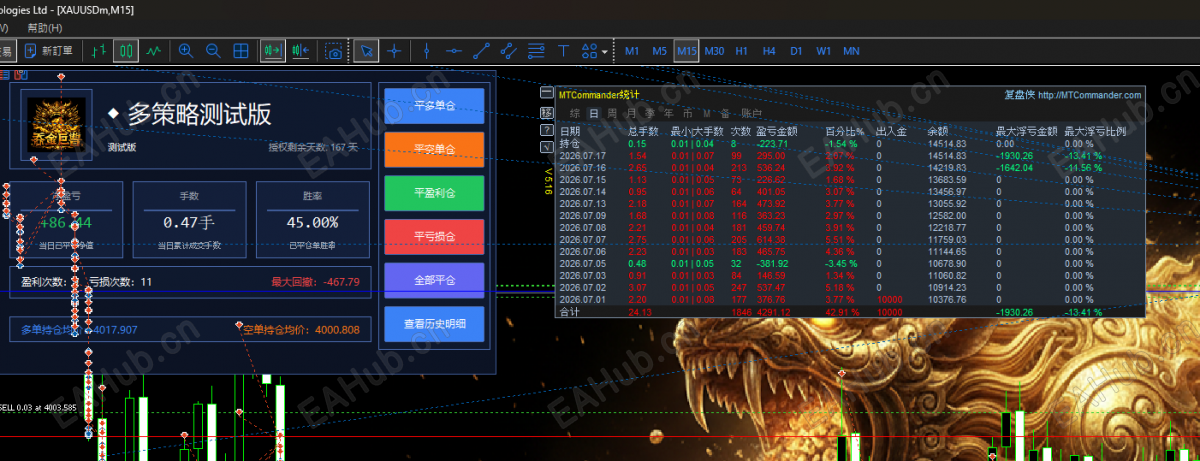Switch timeframe to D1

[796, 50]
